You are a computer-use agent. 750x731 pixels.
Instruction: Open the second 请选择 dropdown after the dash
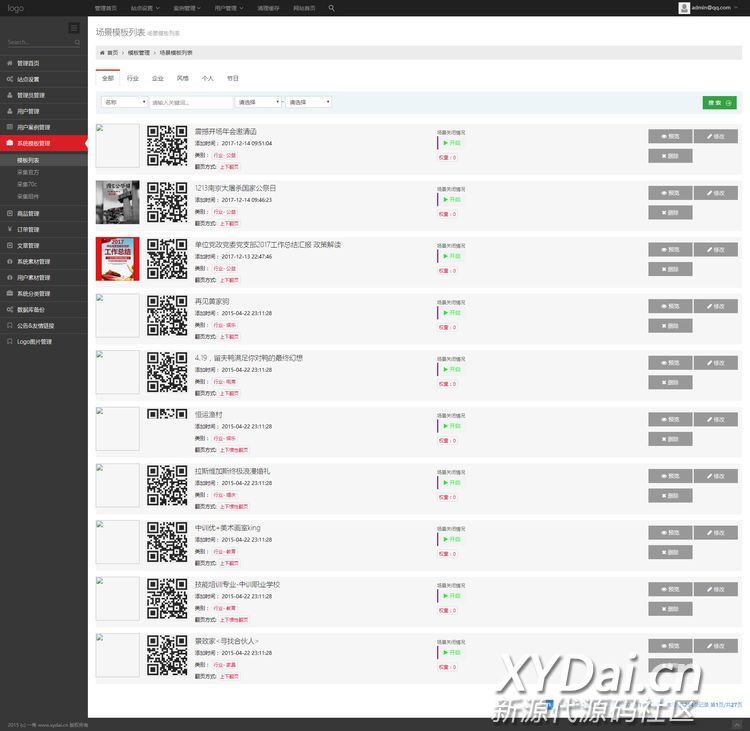tap(309, 102)
